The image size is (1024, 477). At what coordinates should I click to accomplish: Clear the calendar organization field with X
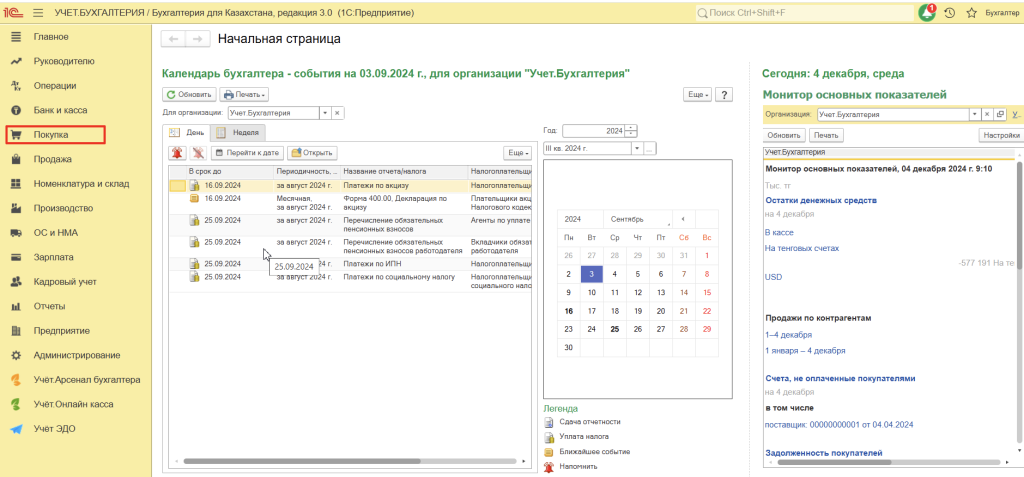[338, 113]
